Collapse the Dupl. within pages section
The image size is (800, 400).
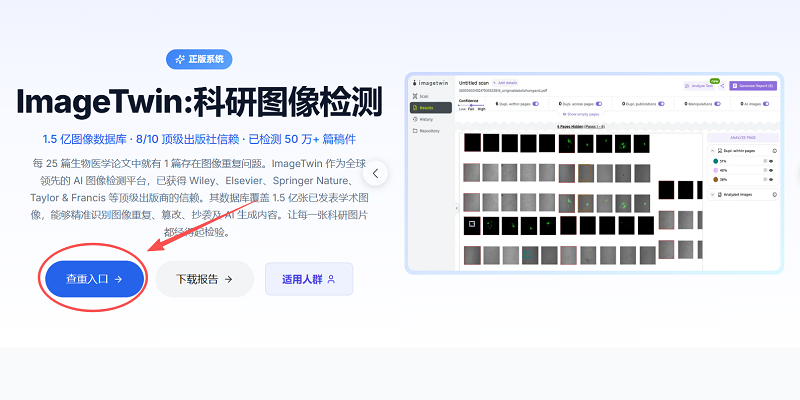(712, 151)
